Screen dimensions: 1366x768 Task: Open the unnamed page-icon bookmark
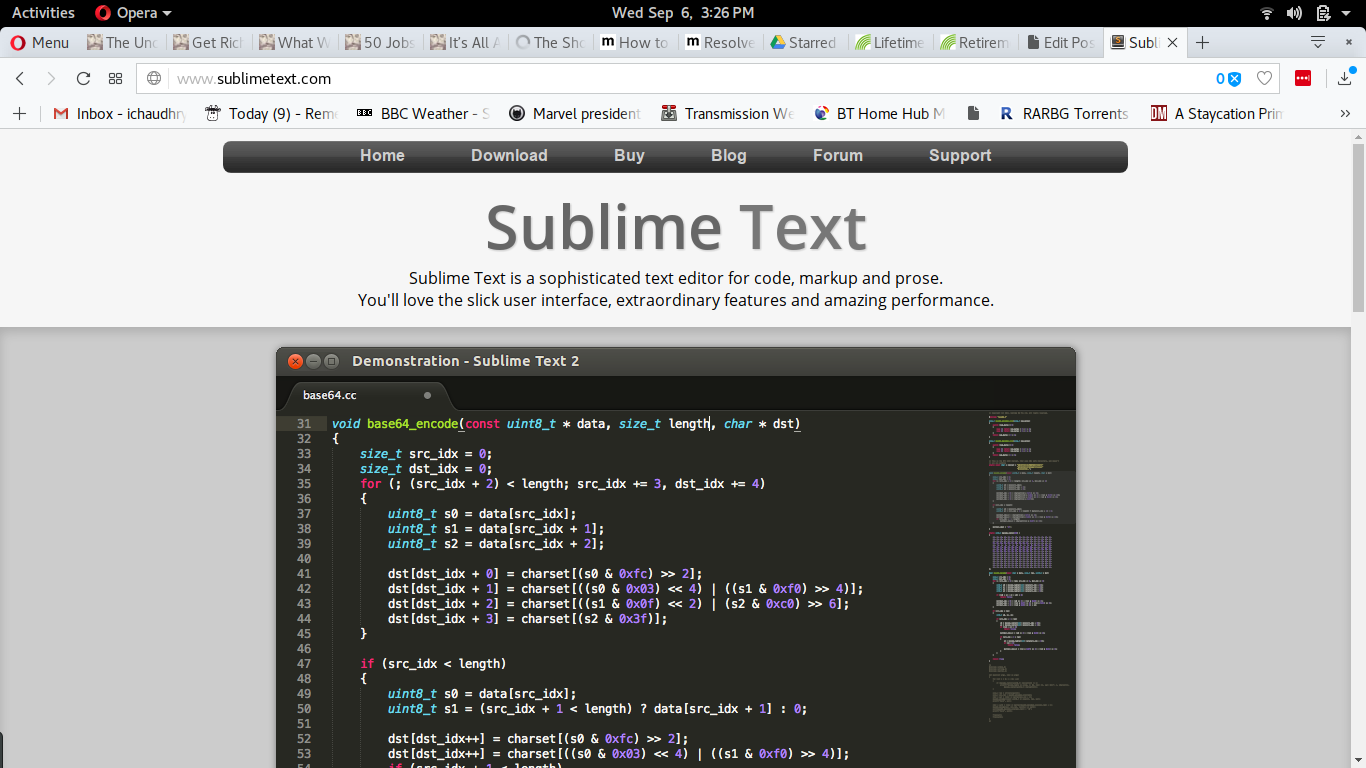pos(973,113)
